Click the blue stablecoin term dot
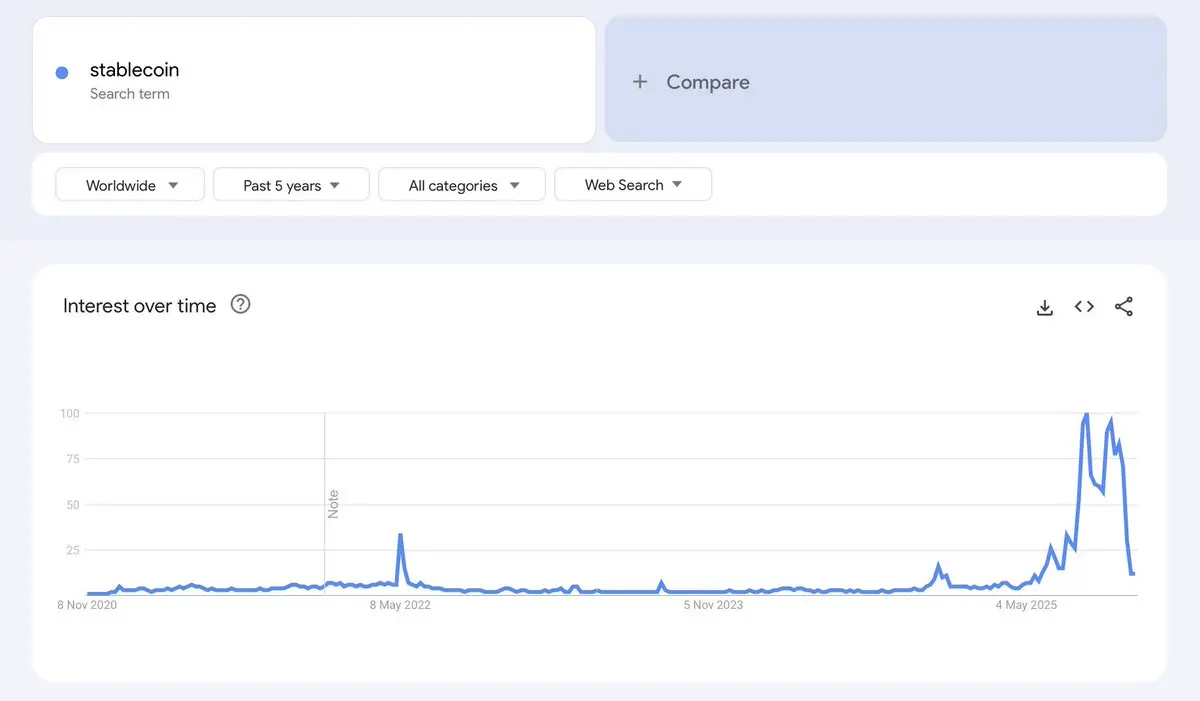Screen dimensions: 1200x701 [x=62, y=73]
